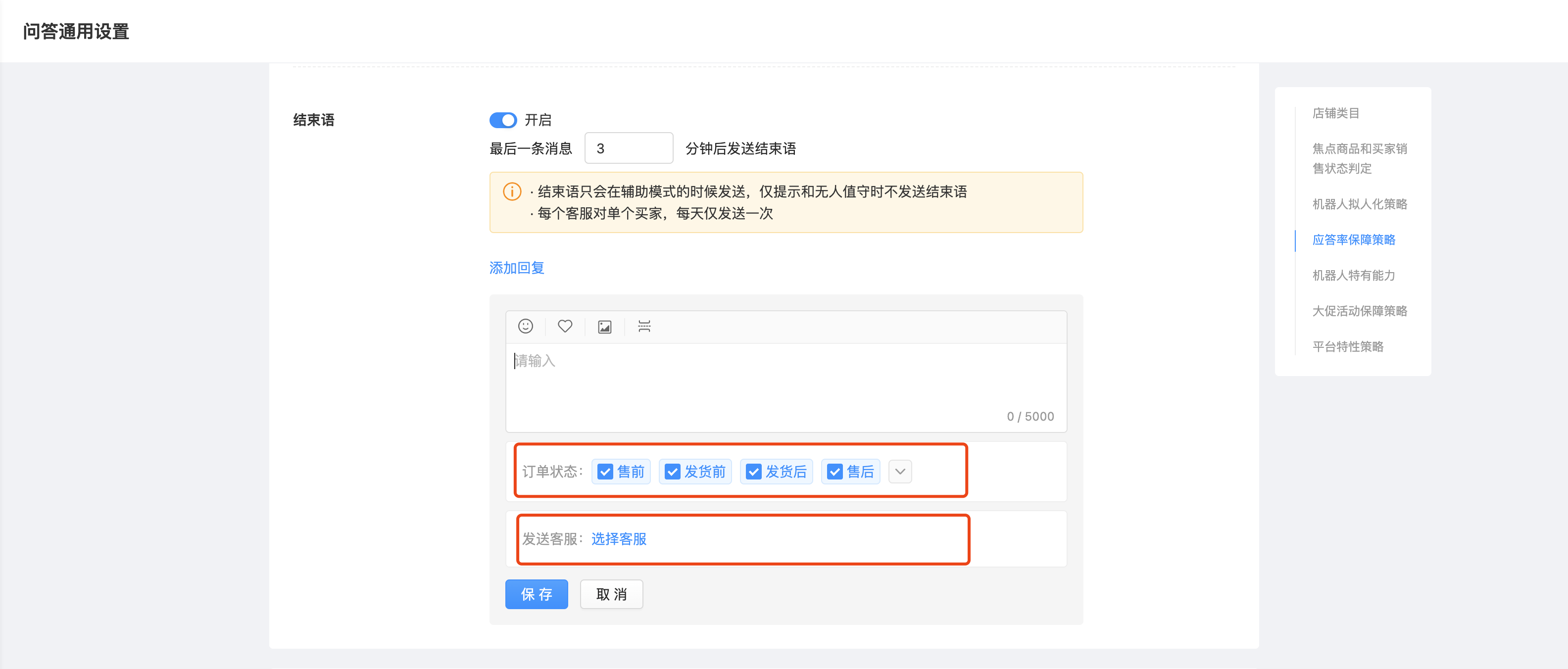Uncheck the 售后 order status checkbox
The width and height of the screenshot is (1568, 669).
834,472
